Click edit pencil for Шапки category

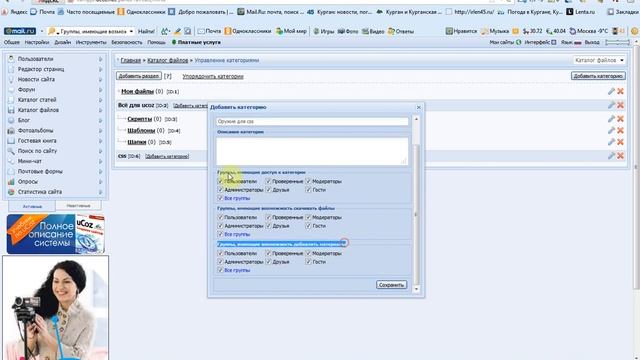(611, 142)
